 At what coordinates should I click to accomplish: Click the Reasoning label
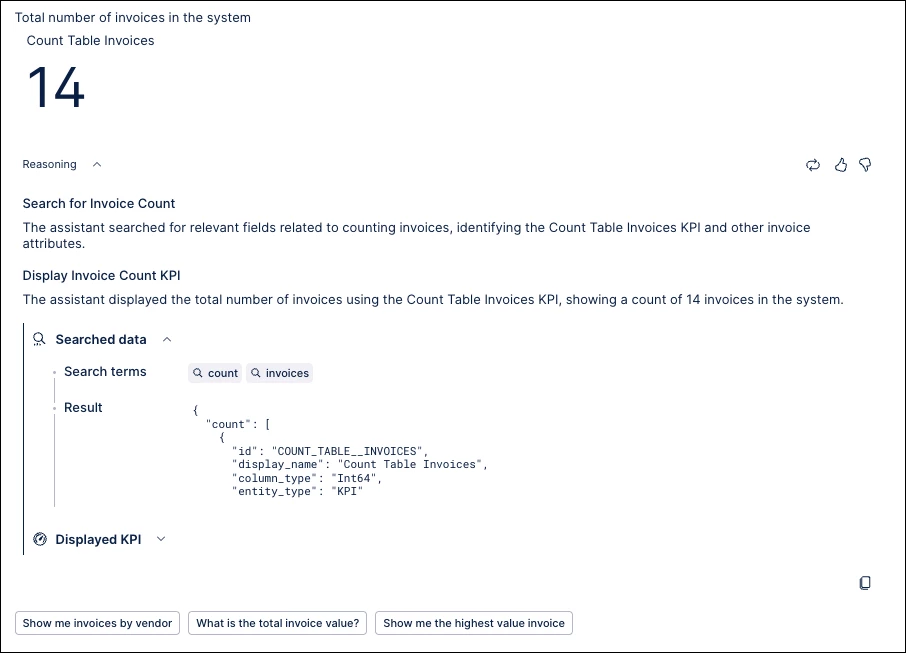click(x=49, y=165)
